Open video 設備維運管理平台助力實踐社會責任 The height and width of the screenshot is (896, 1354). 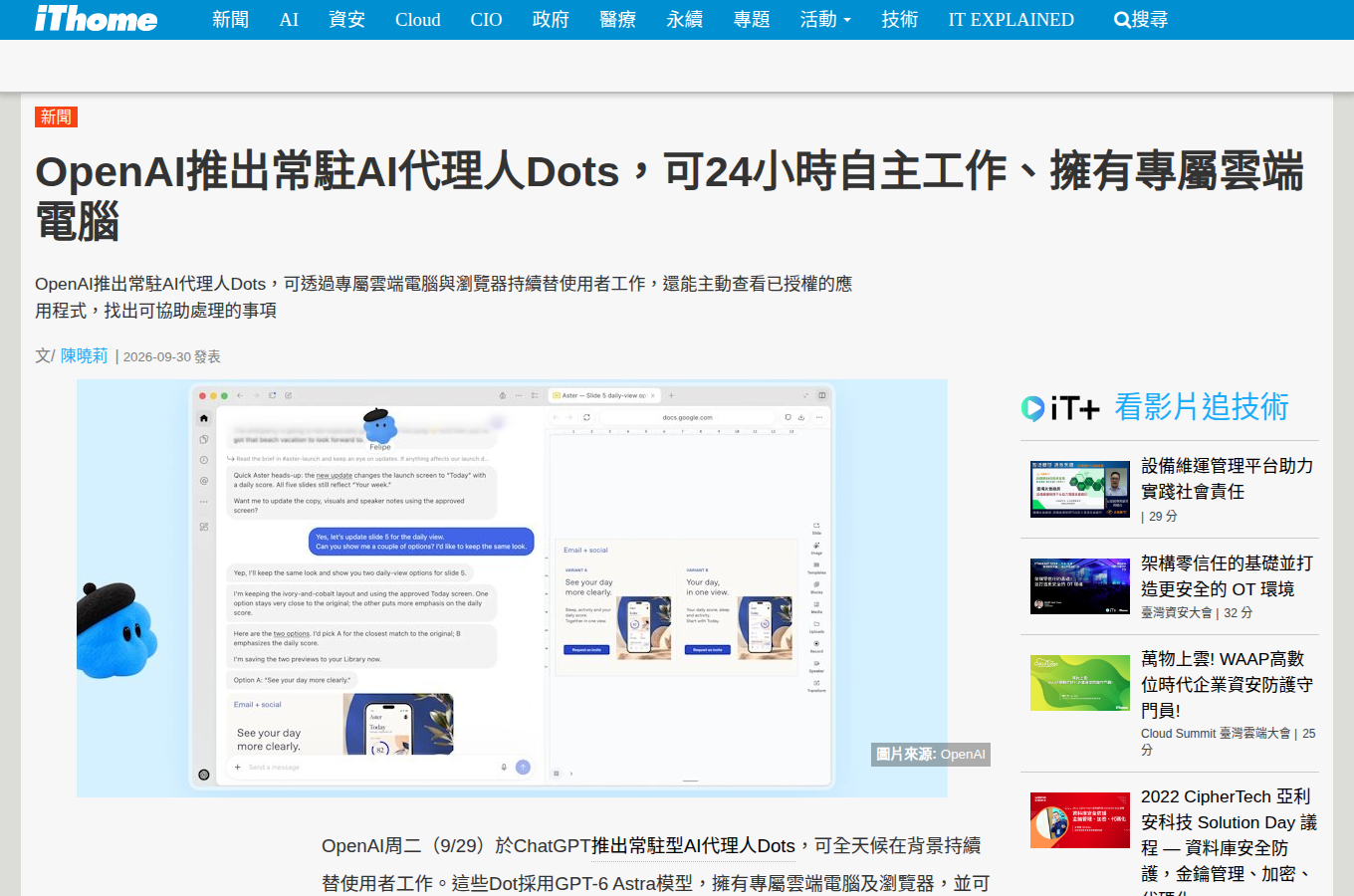1227,479
